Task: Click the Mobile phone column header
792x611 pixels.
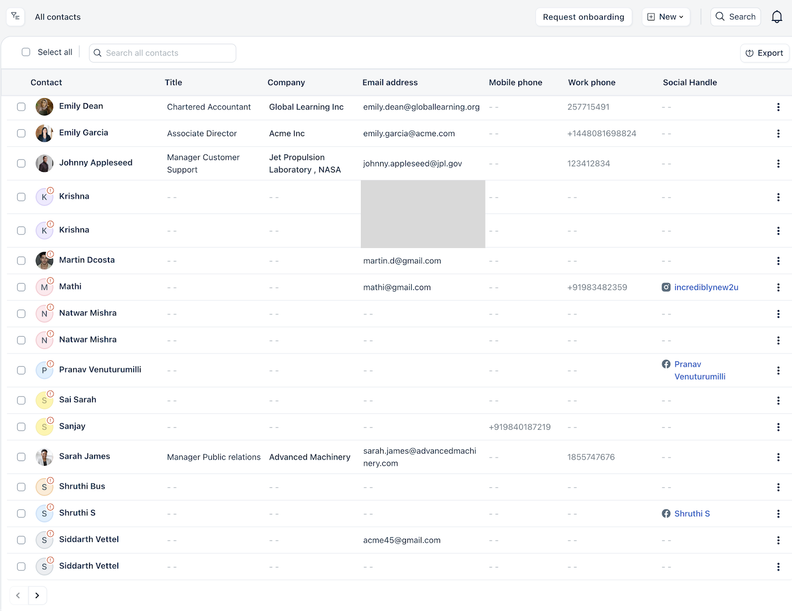Action: coord(515,82)
